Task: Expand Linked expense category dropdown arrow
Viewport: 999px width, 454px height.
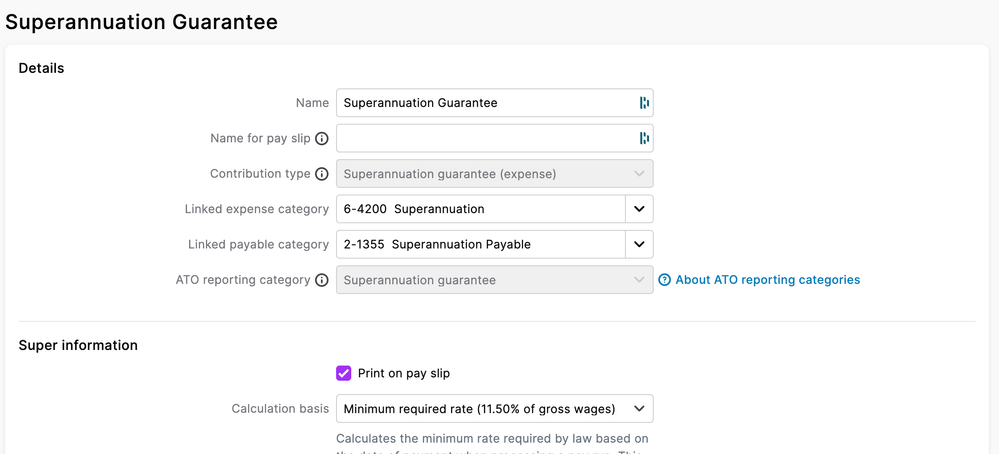Action: pyautogui.click(x=639, y=209)
